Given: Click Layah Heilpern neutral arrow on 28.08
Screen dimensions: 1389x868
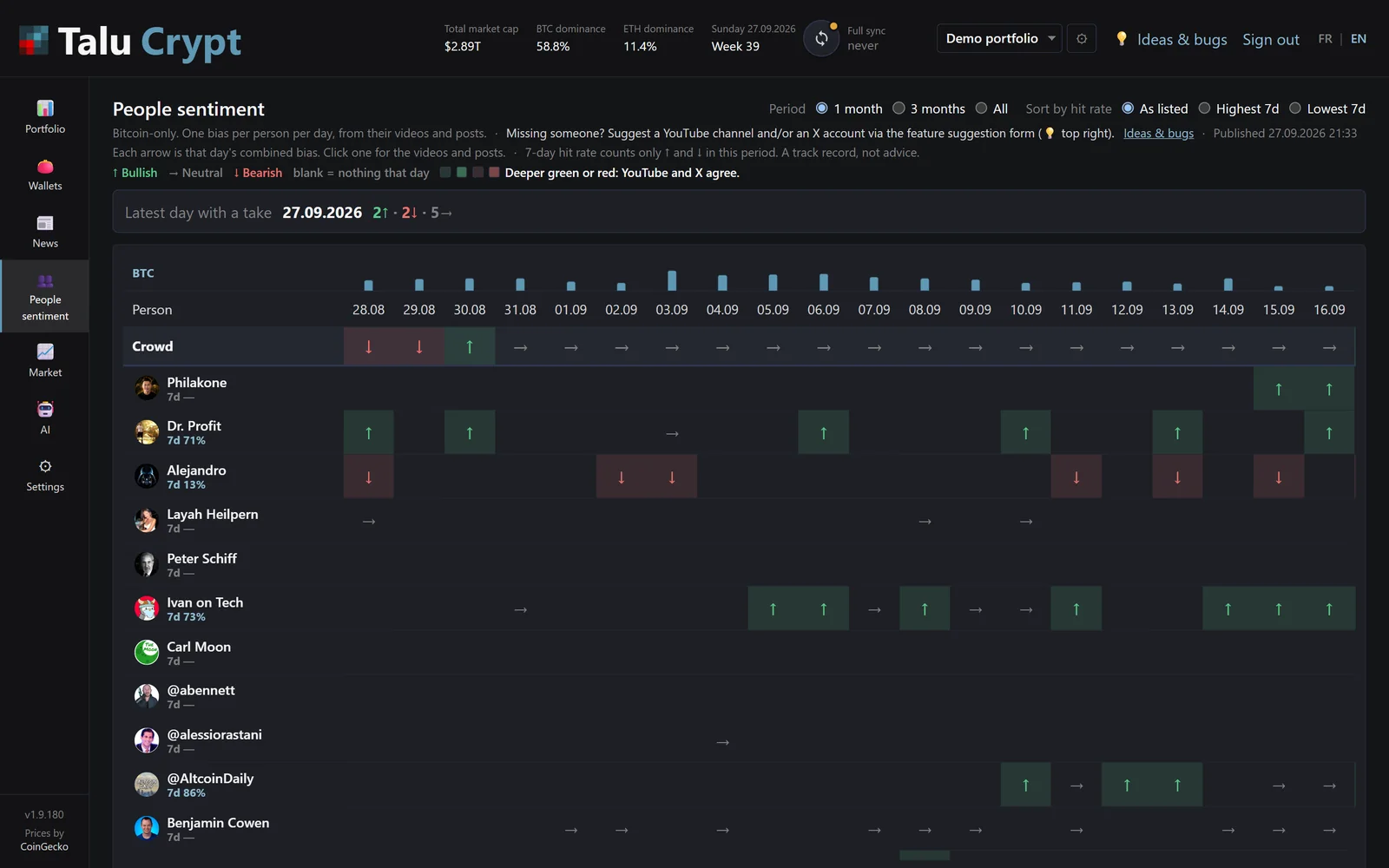Looking at the screenshot, I should coord(369,521).
